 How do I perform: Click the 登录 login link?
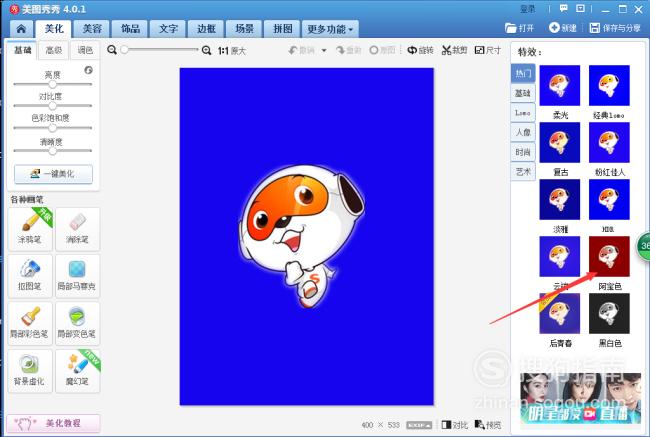[527, 9]
